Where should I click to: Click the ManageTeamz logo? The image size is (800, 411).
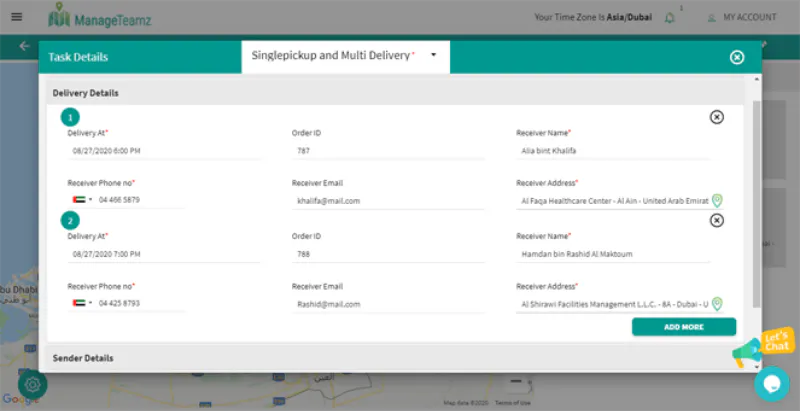100,17
